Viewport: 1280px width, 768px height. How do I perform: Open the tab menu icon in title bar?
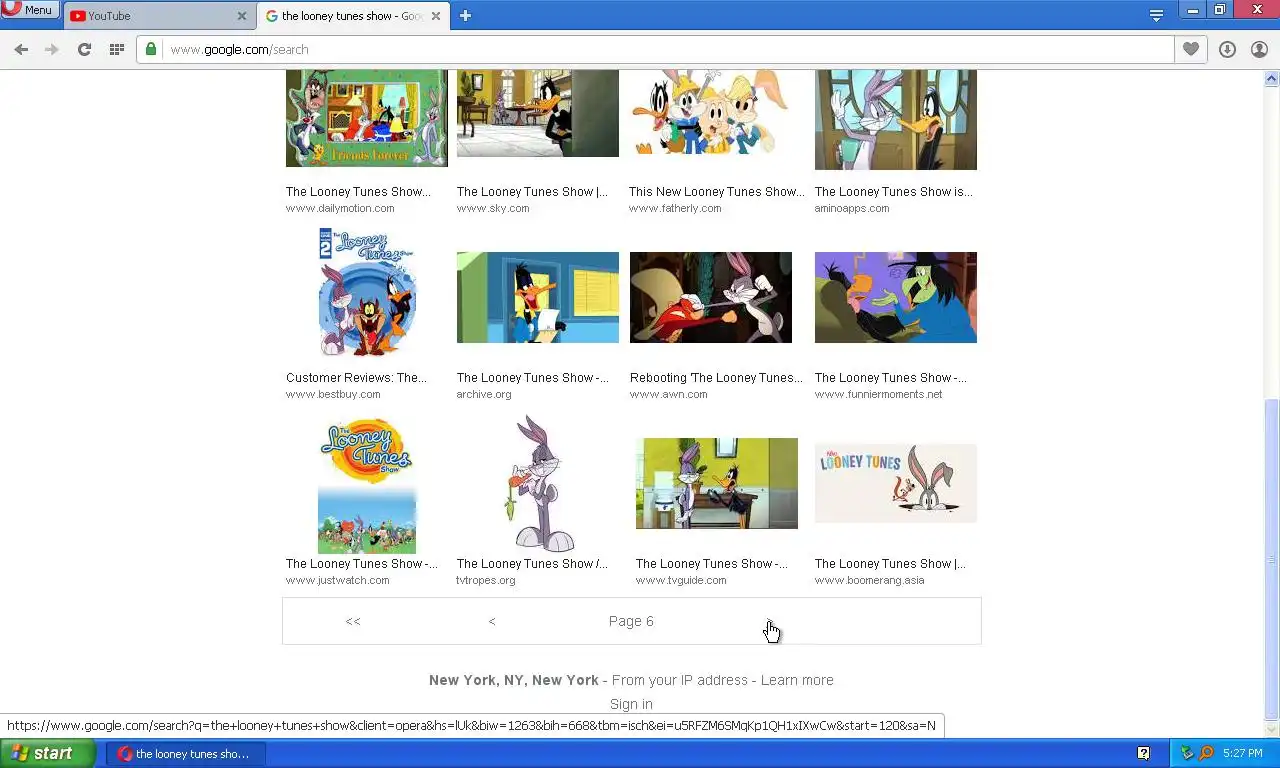coord(1156,15)
